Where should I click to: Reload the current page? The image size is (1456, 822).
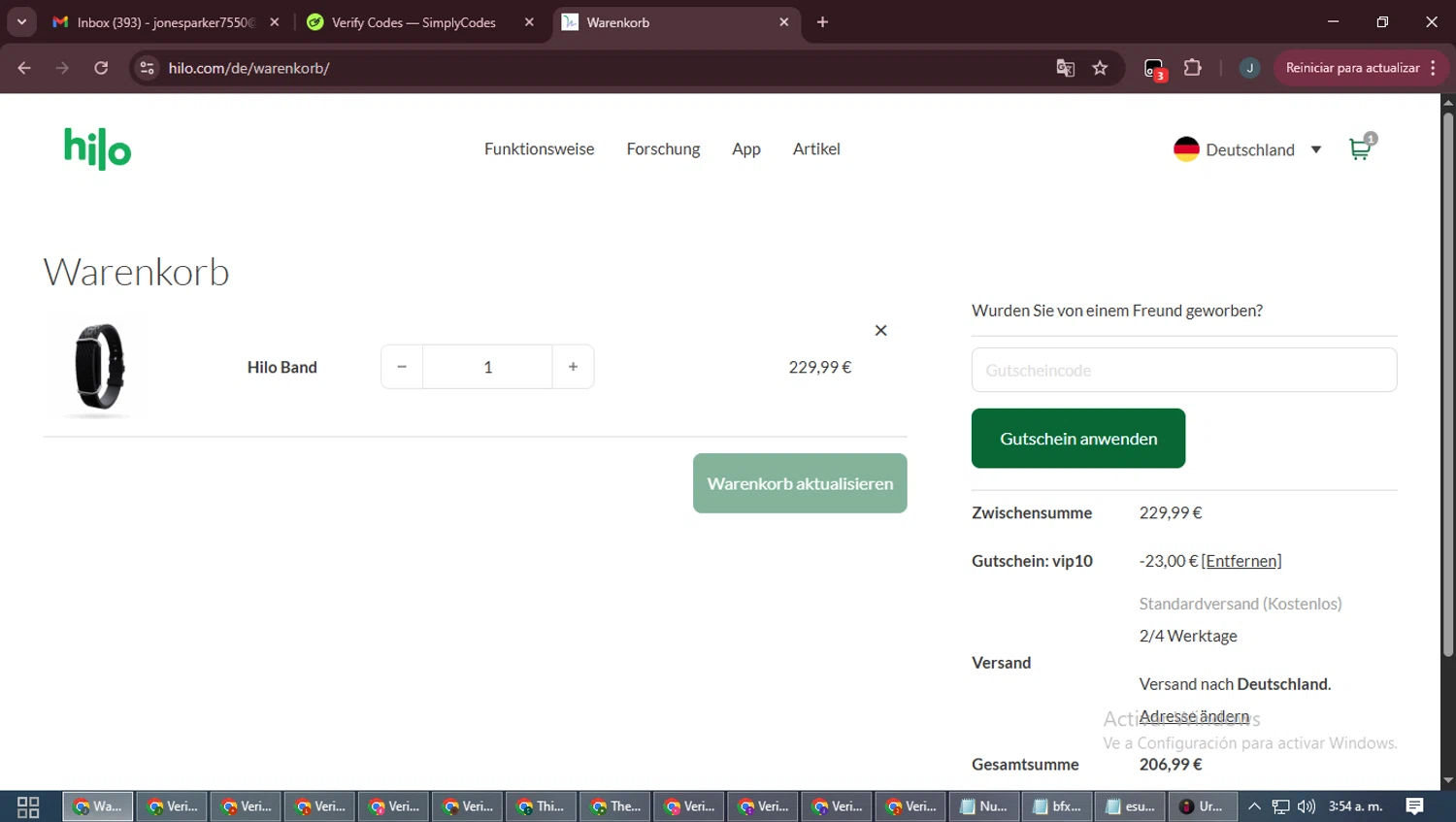coord(101,68)
